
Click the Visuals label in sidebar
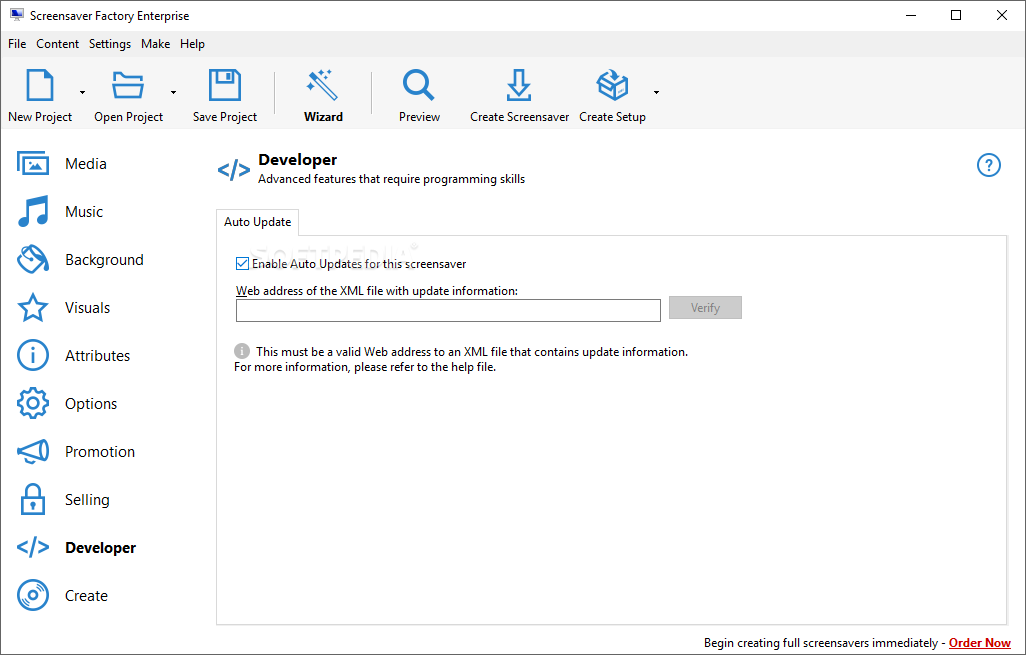(88, 308)
